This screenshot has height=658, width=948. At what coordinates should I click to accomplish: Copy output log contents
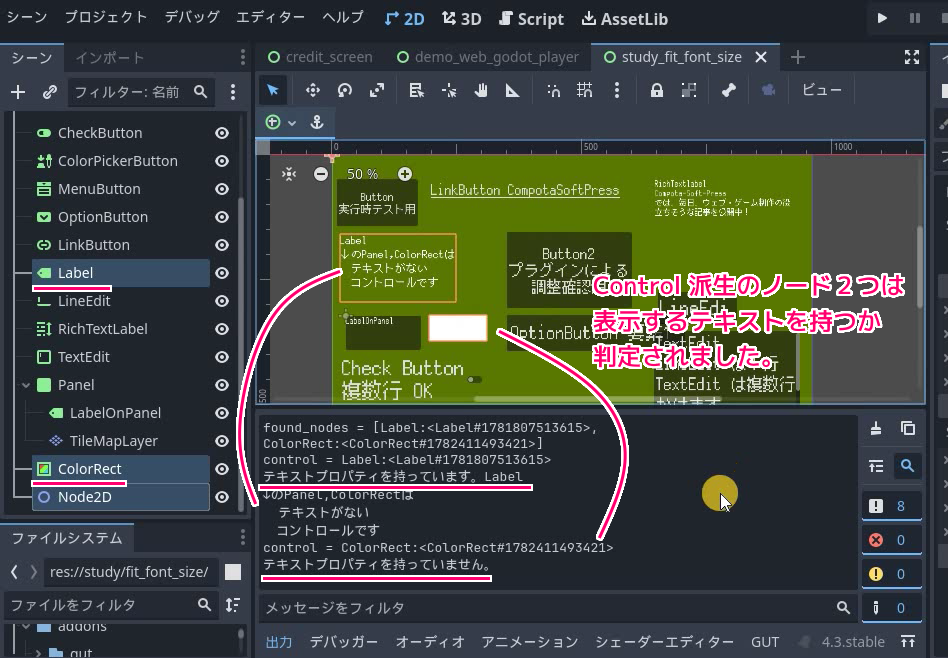pos(907,429)
